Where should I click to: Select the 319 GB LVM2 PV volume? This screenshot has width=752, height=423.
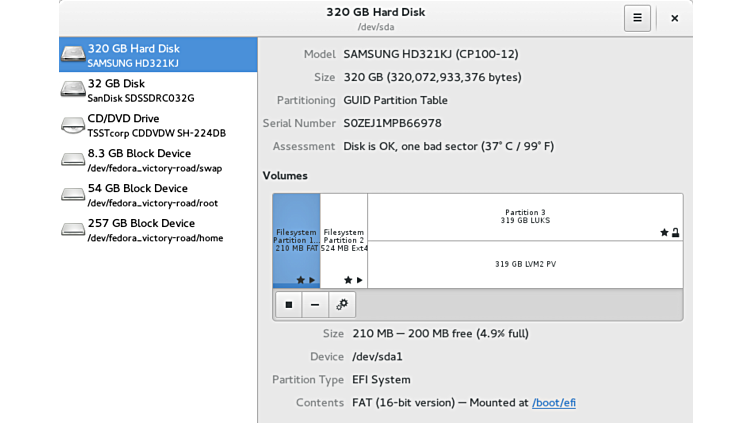coord(525,264)
